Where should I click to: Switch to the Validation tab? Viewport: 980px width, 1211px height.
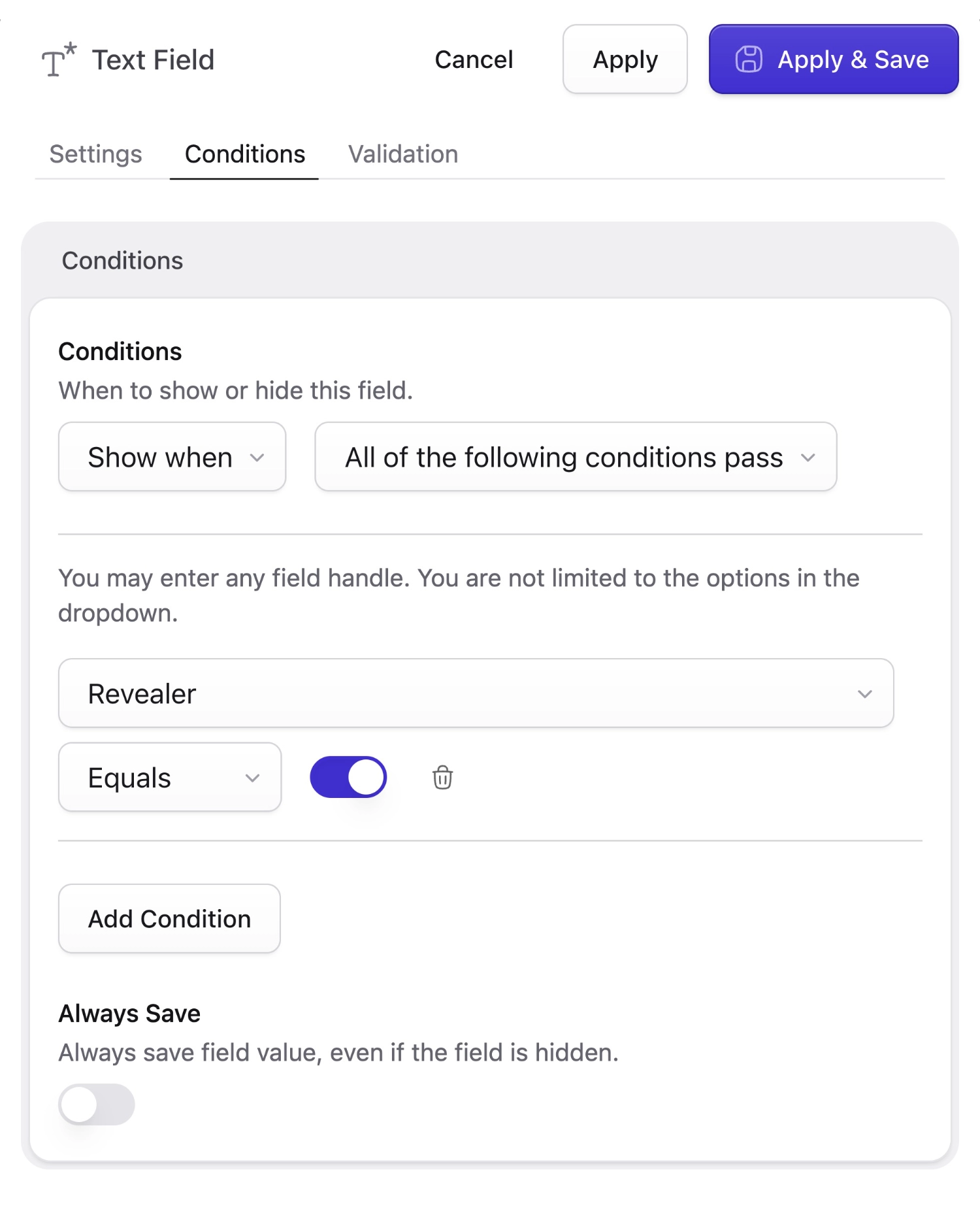[402, 154]
